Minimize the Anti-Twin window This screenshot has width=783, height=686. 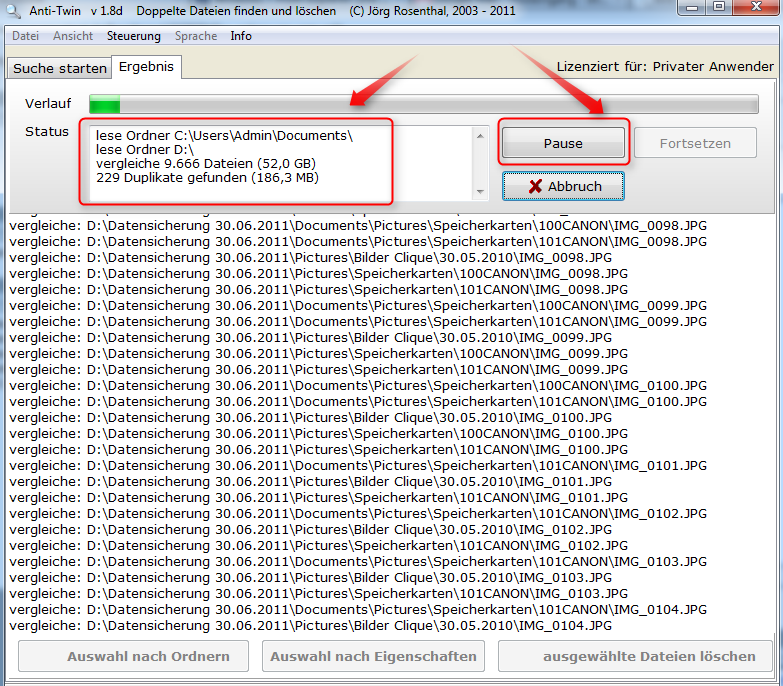point(692,7)
